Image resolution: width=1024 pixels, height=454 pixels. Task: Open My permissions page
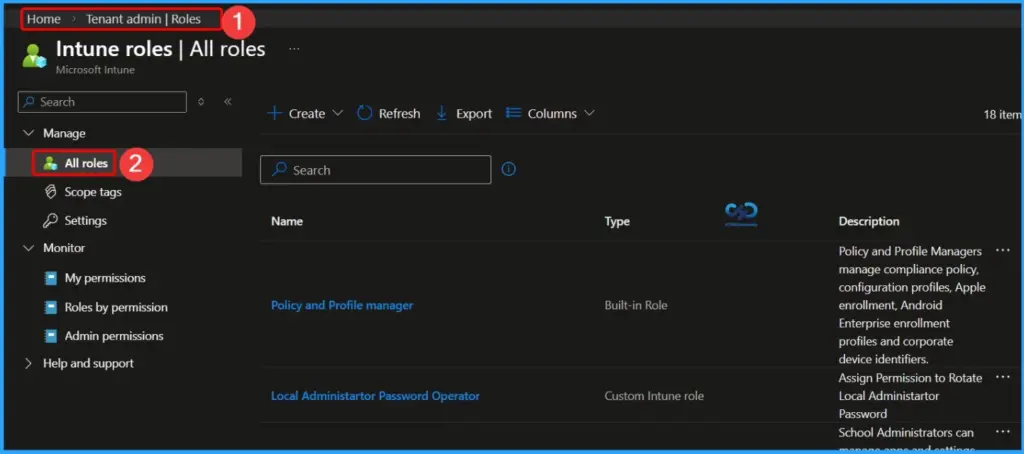[105, 278]
